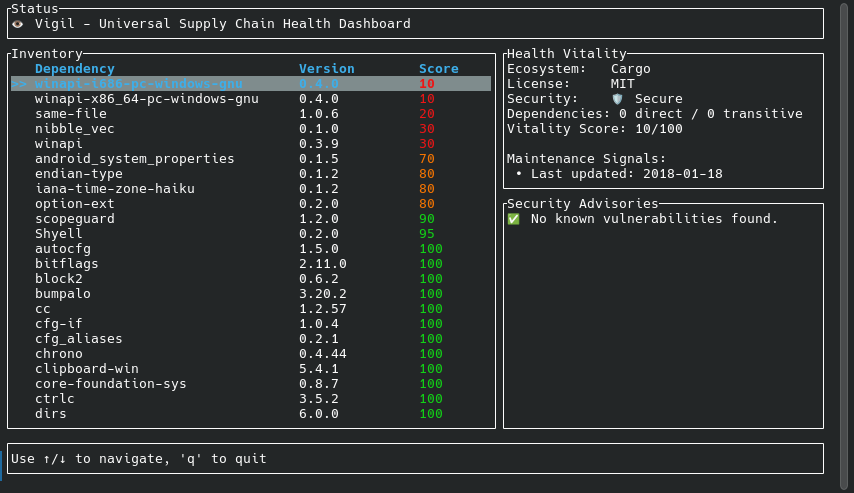Click the terminal vertical scrollbar
The height and width of the screenshot is (493, 854).
[845, 246]
